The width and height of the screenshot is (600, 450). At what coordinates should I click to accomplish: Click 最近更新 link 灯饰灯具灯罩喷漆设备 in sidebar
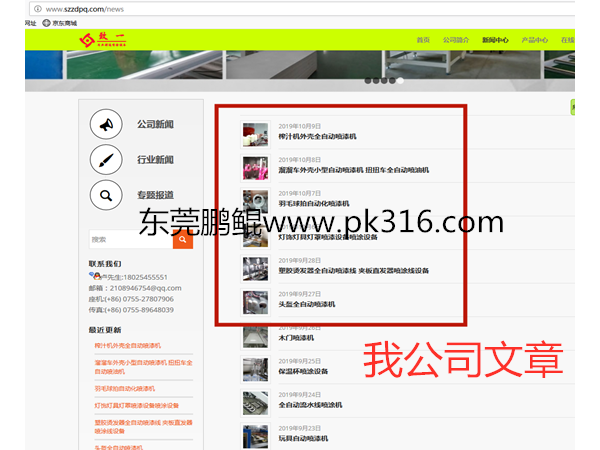[x=137, y=406]
